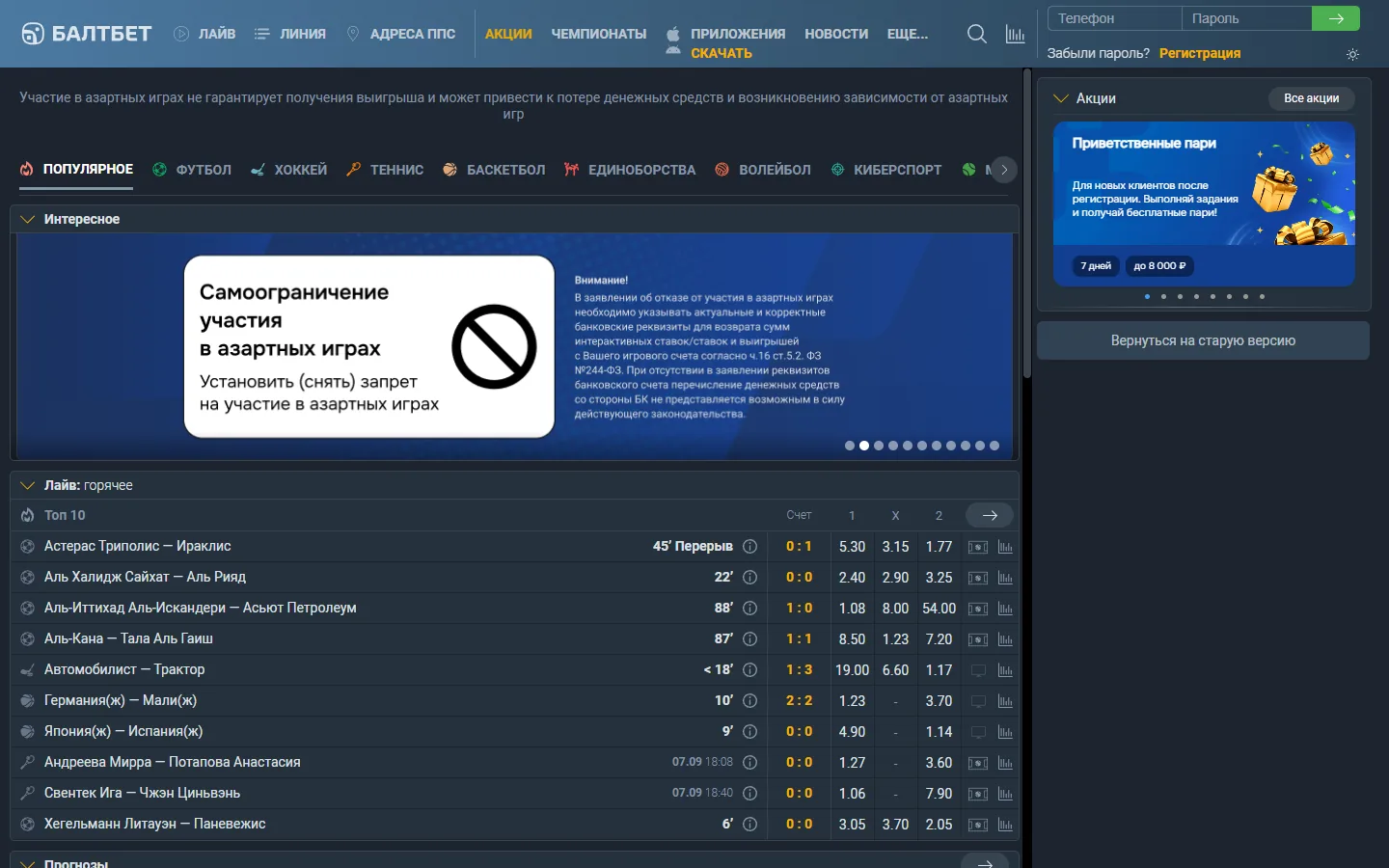1389x868 pixels.
Task: Open the Киберспорт tab
Action: click(886, 170)
